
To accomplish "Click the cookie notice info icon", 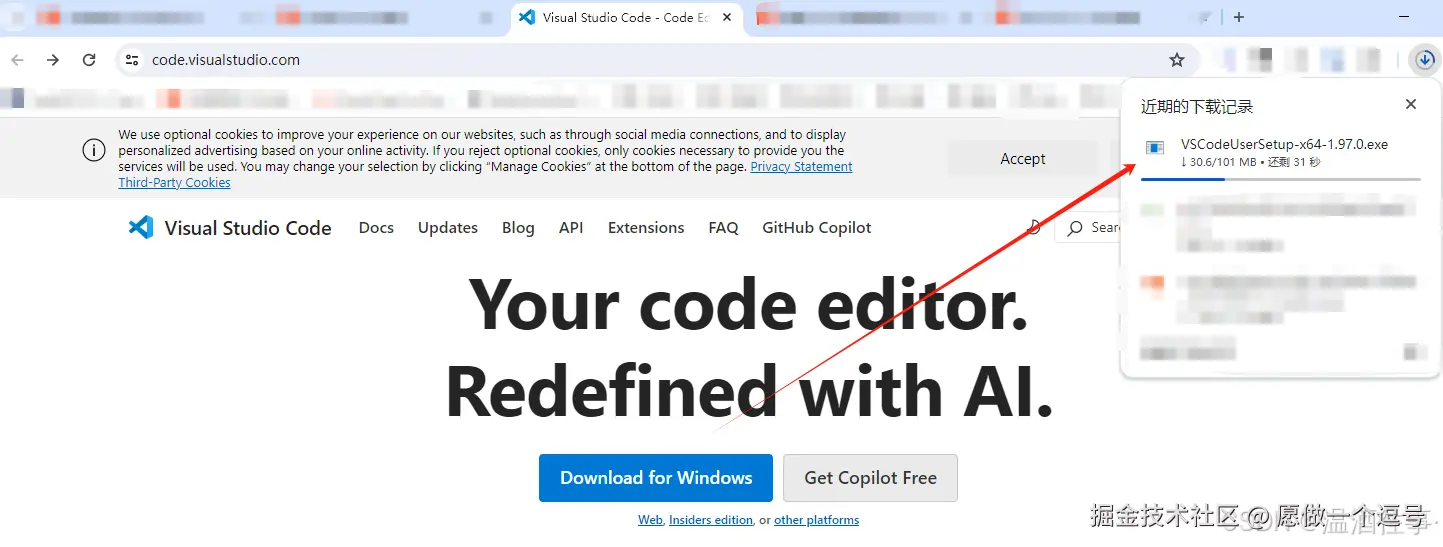I will [x=93, y=151].
